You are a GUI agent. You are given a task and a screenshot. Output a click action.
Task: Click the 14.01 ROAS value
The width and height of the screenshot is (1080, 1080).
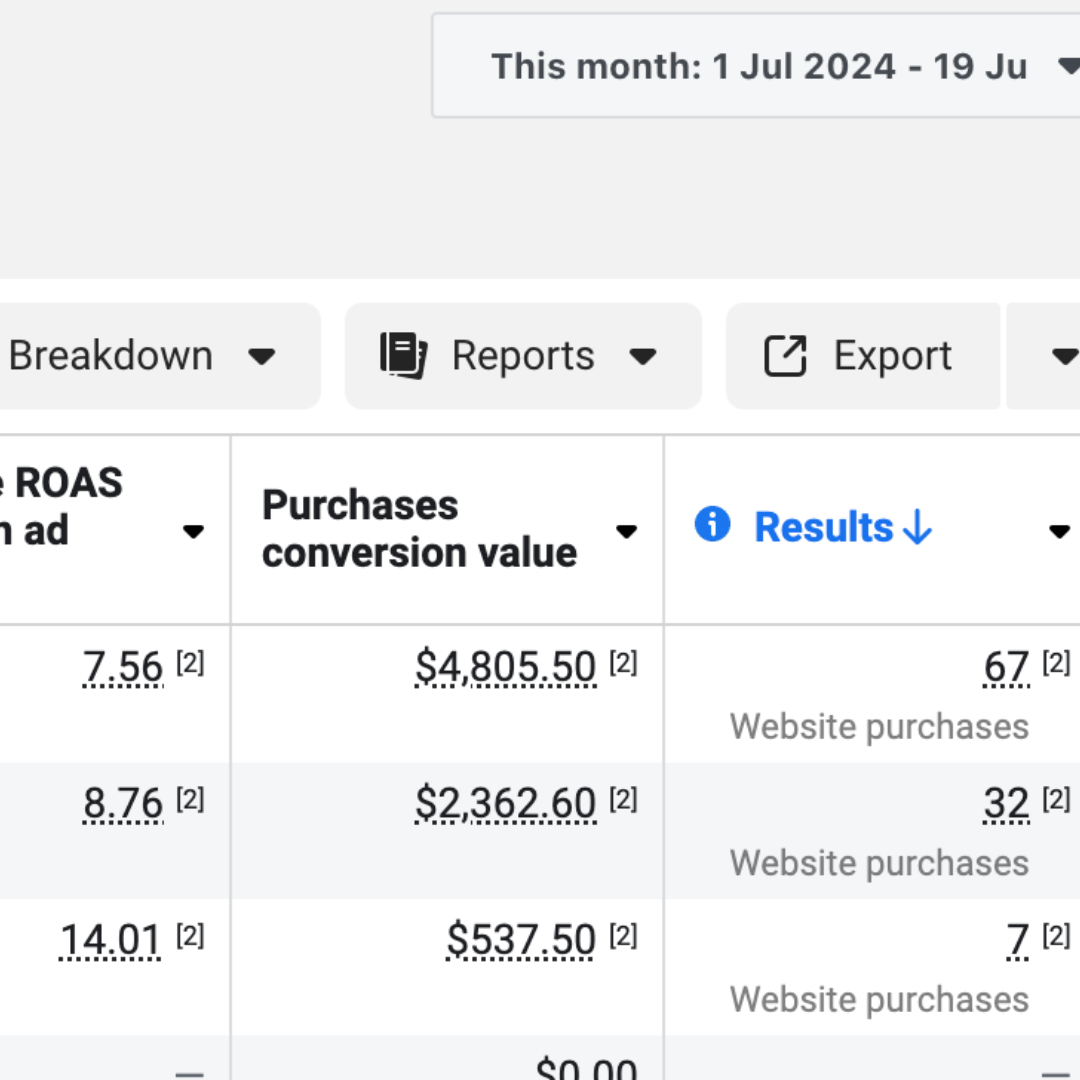click(110, 940)
